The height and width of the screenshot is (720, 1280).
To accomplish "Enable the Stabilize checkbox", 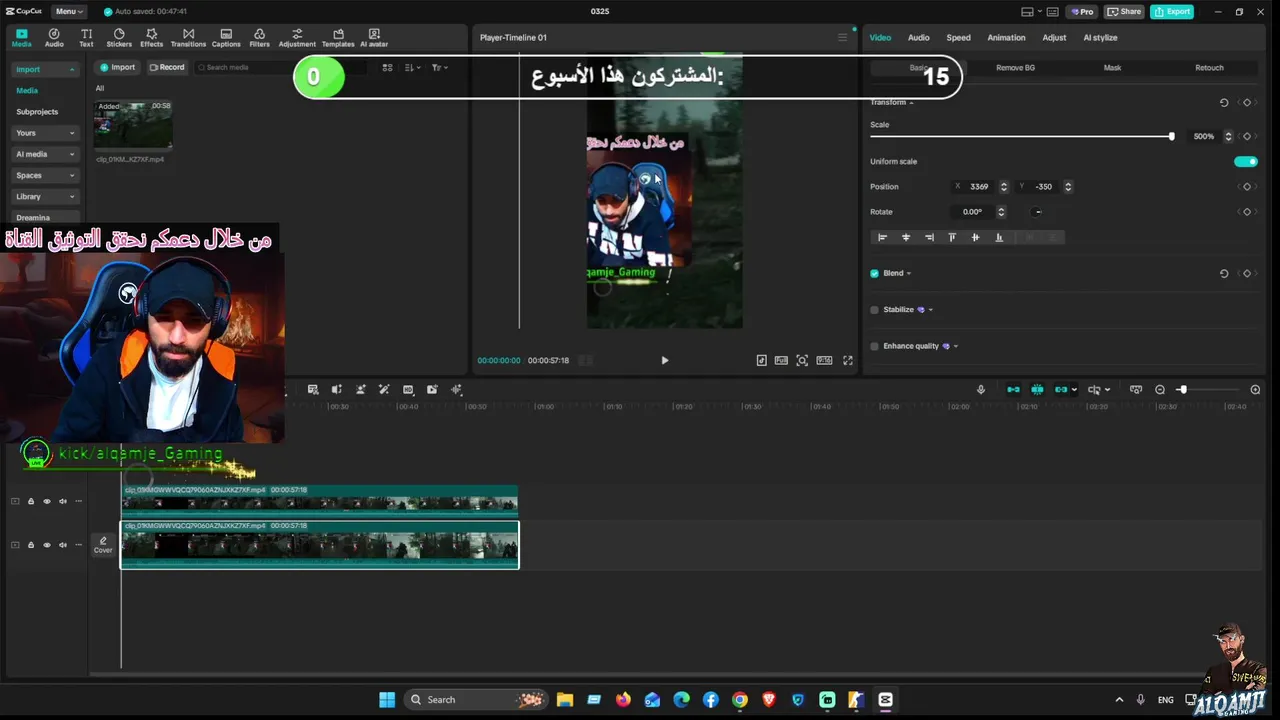I will click(874, 310).
